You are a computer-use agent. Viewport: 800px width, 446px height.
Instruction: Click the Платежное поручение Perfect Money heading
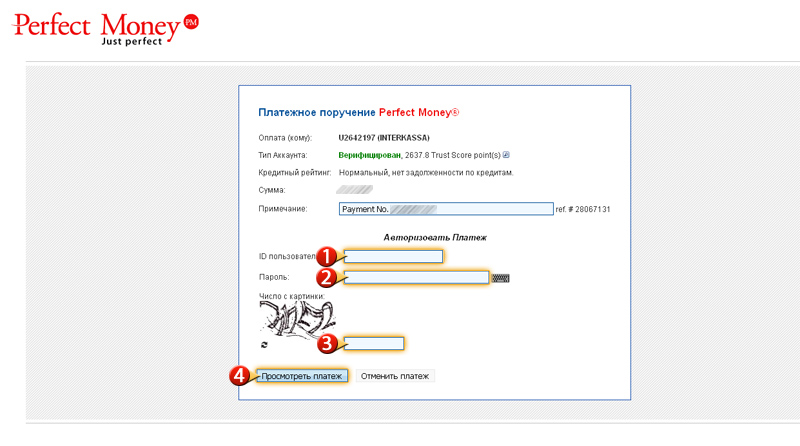[358, 112]
